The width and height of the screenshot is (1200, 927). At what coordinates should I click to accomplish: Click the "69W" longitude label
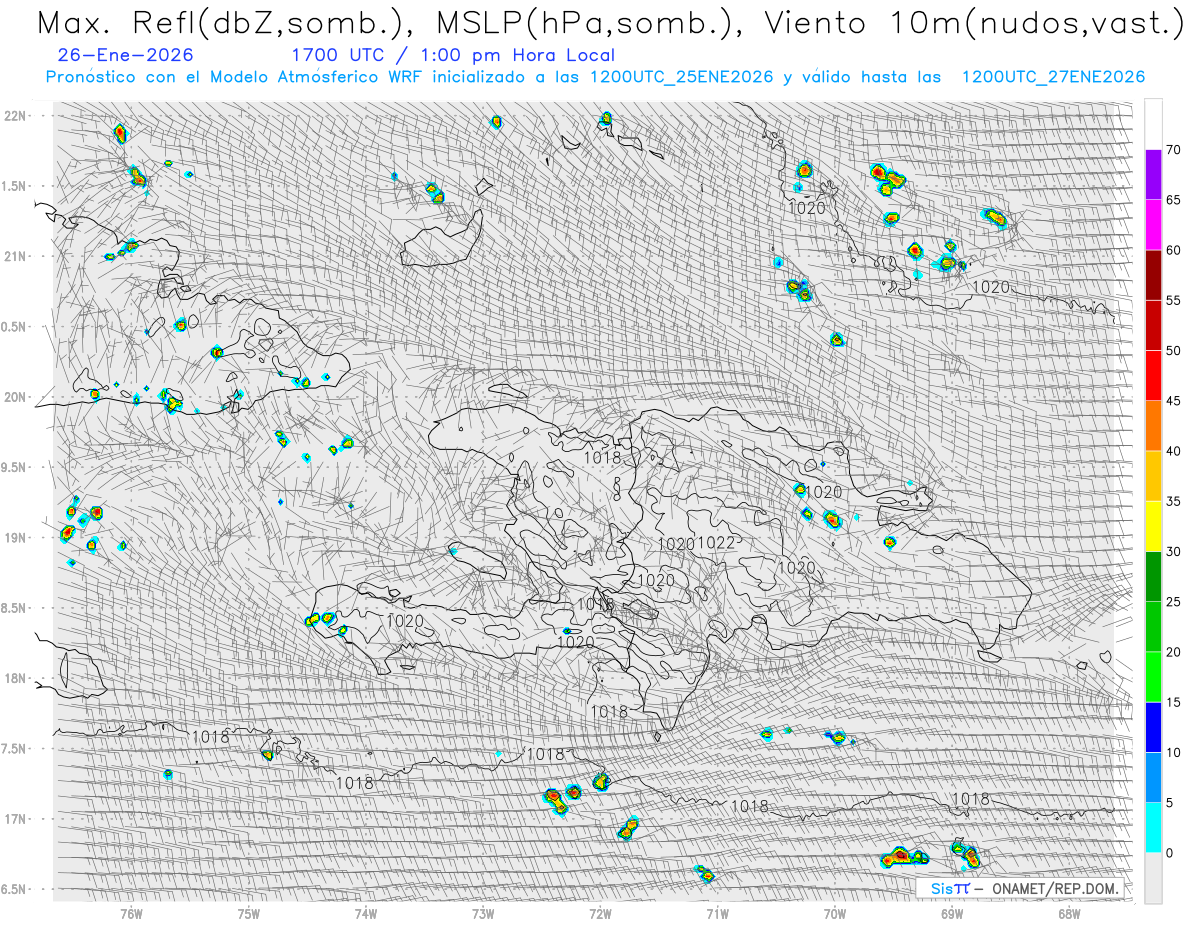951,913
